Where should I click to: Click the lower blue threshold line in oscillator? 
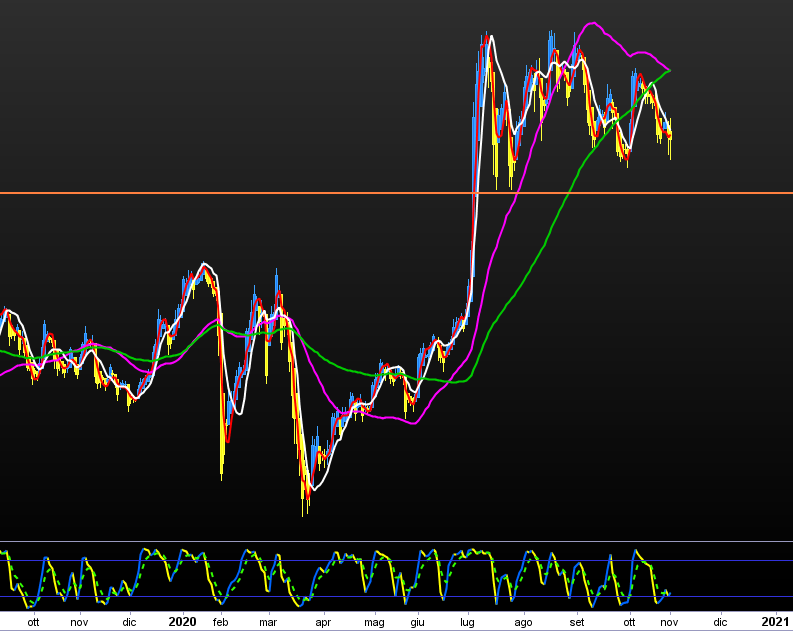[x=400, y=597]
